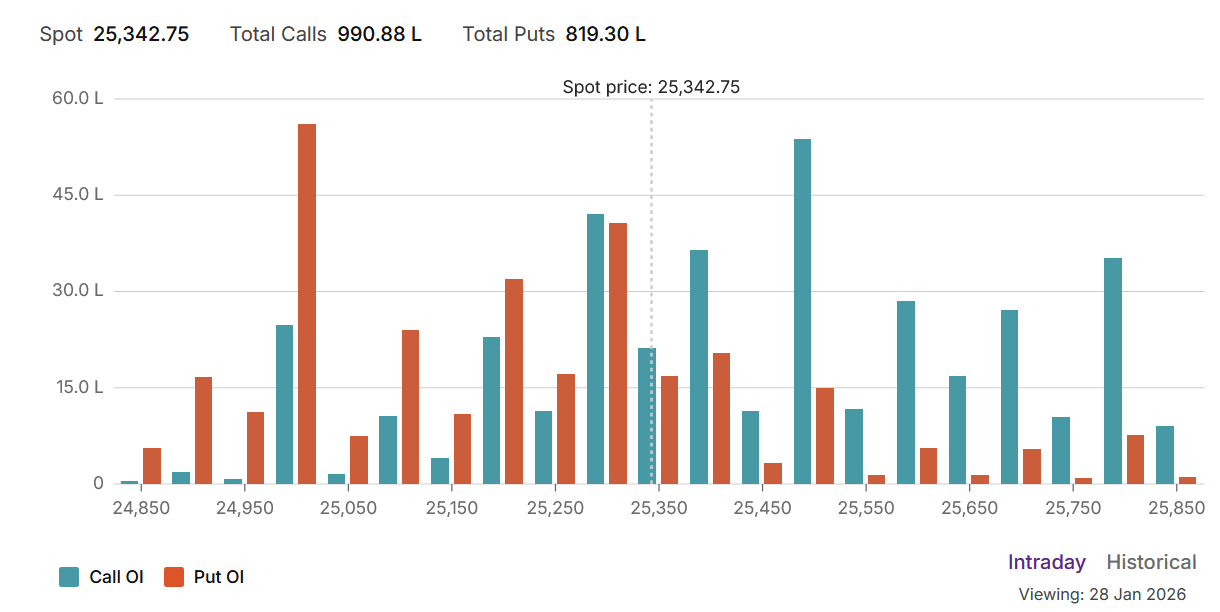Click the Total Calls 990.88 L value

pyautogui.click(x=379, y=34)
